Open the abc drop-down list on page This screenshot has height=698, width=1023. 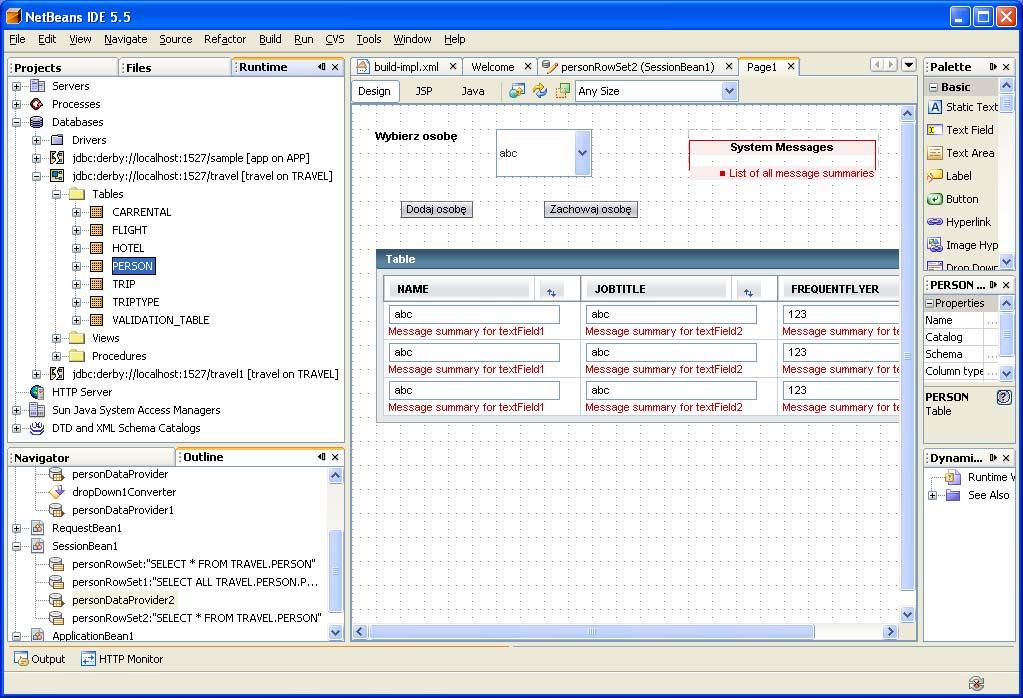point(583,153)
